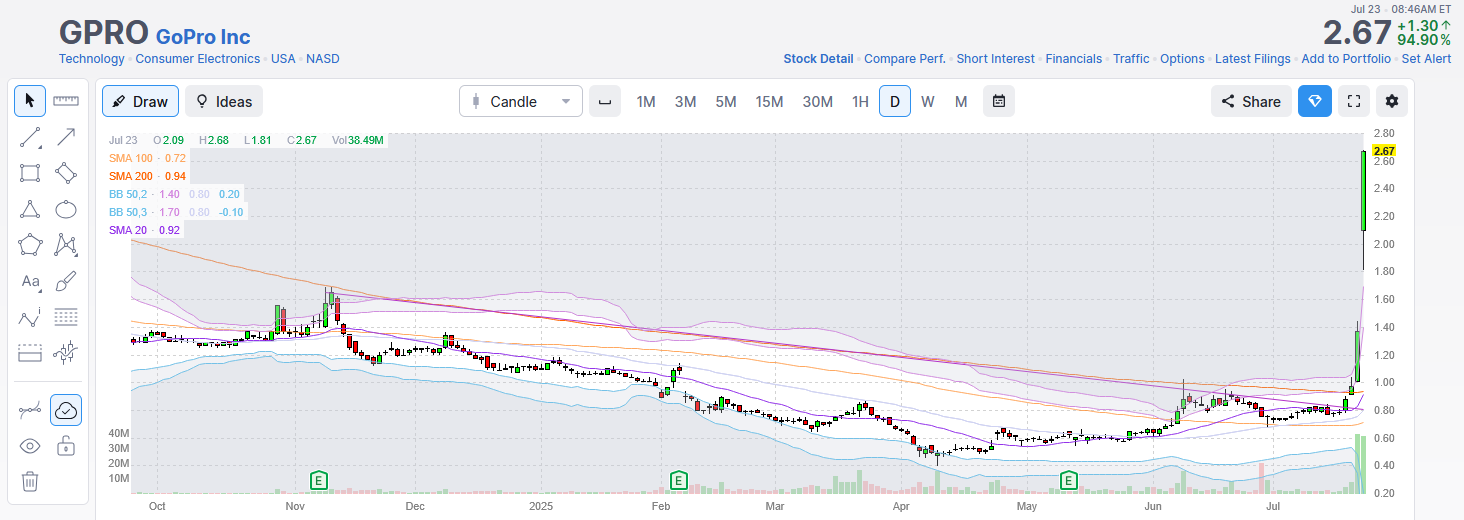Switch to 30M timeframe
Image resolution: width=1464 pixels, height=520 pixels.
point(817,101)
